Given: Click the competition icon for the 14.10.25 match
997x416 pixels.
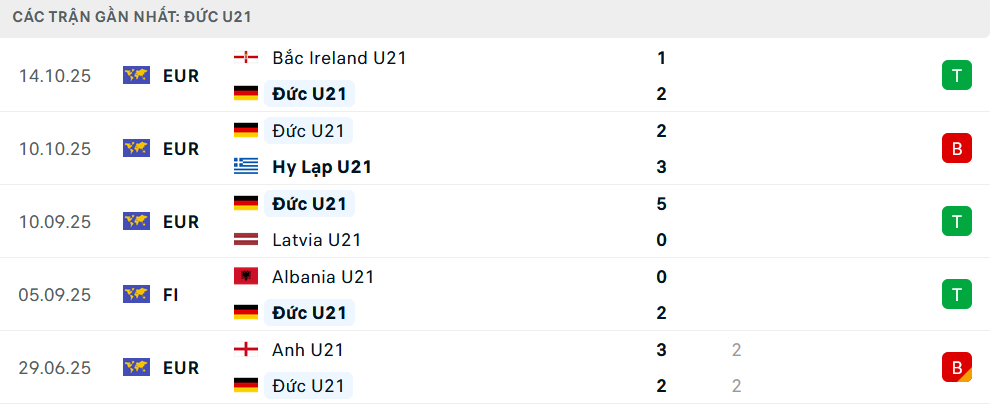Looking at the screenshot, I should pos(136,76).
